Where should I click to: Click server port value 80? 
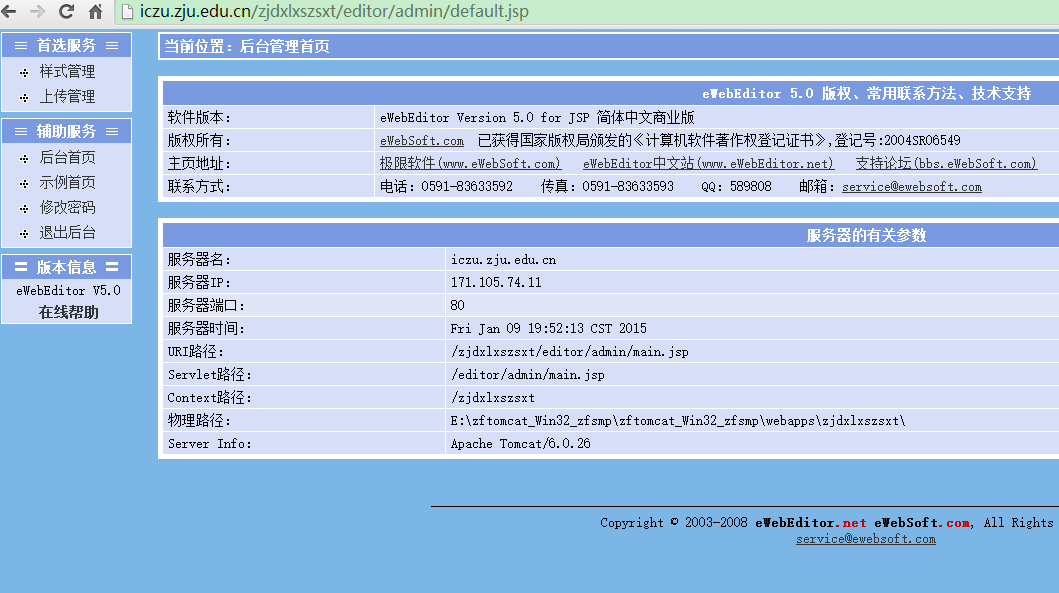[x=457, y=306]
